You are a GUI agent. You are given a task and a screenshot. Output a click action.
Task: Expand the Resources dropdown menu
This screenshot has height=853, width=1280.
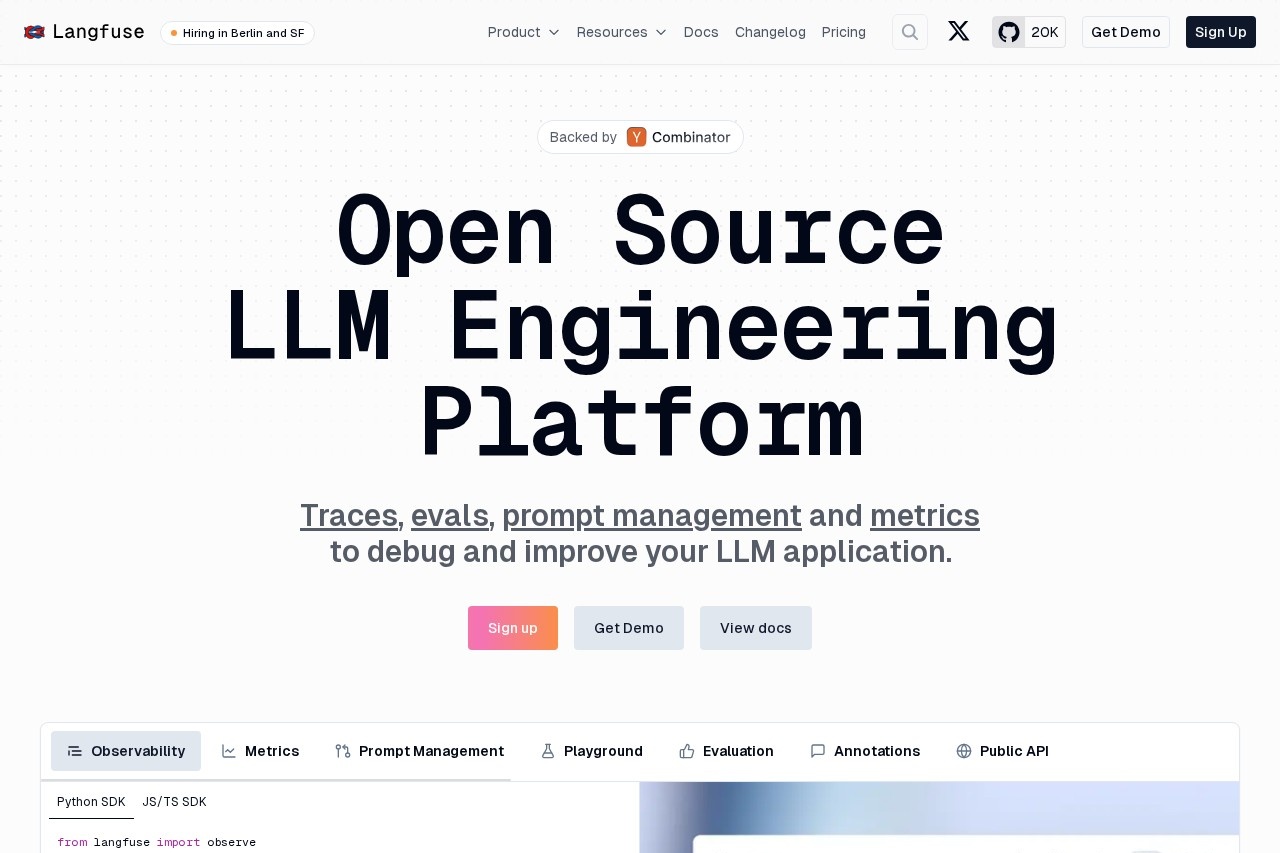(x=621, y=32)
